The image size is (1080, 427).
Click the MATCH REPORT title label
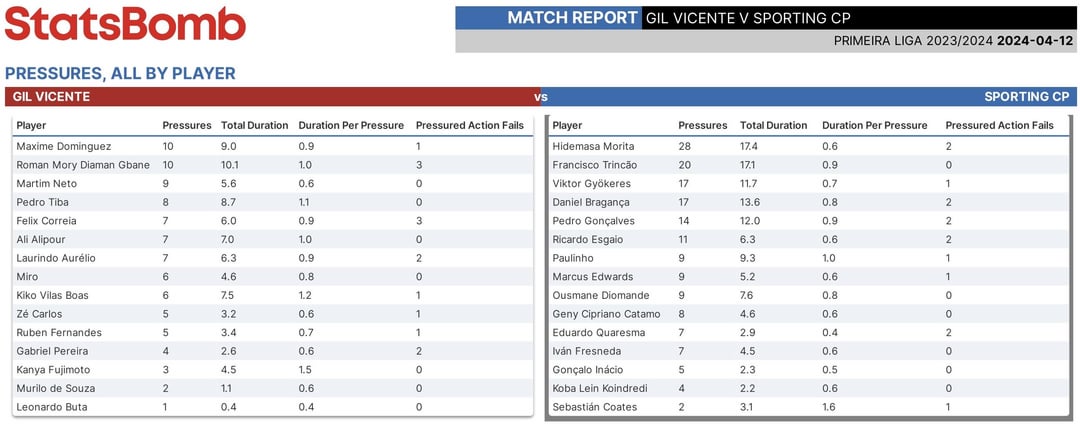coord(571,17)
